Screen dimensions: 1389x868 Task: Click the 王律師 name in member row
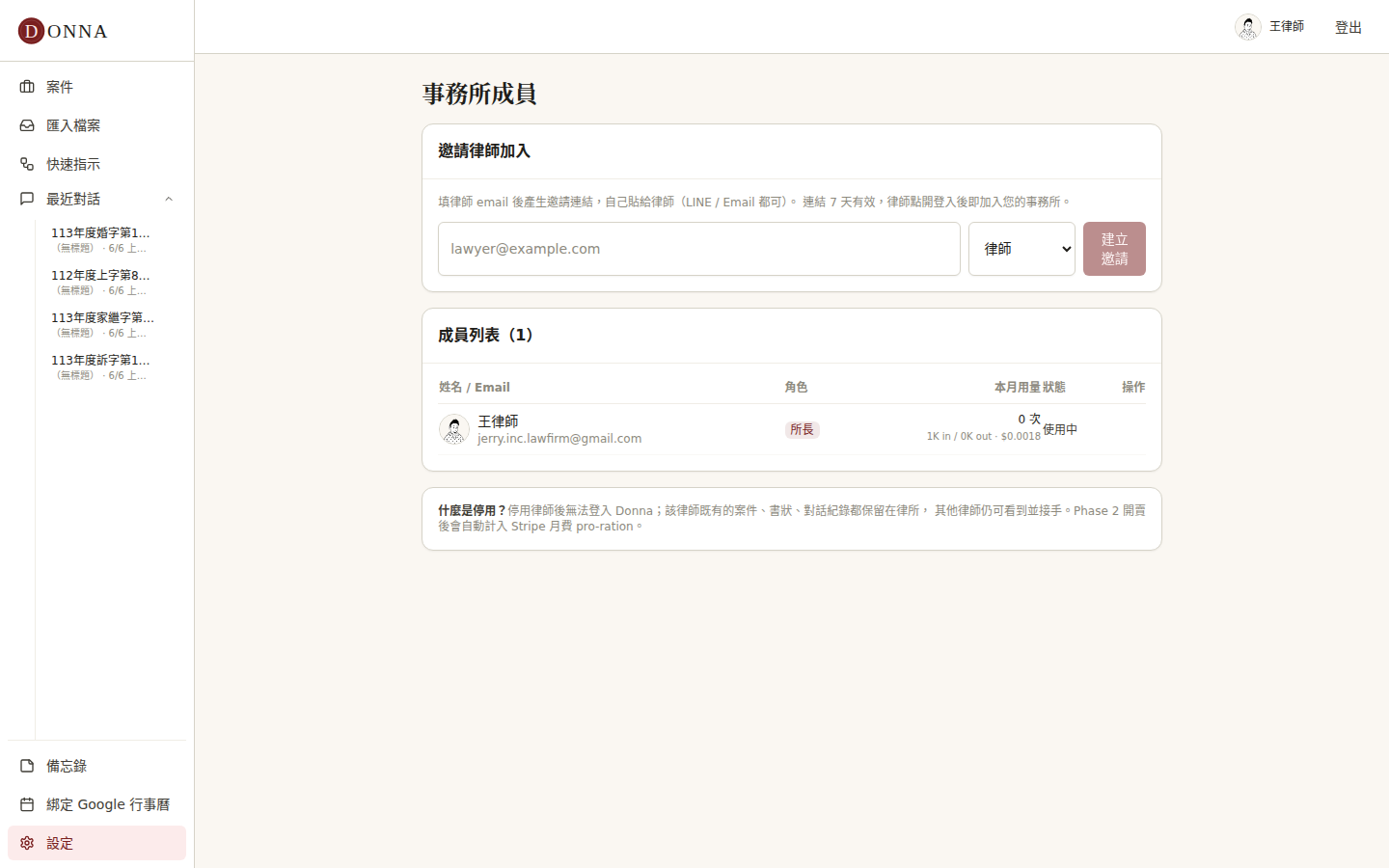coord(498,421)
